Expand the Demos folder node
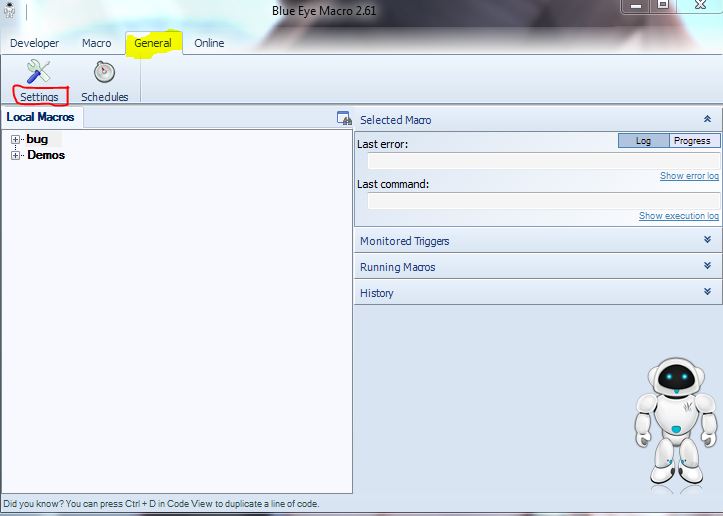Viewport: 723px width, 516px height. pyautogui.click(x=15, y=155)
